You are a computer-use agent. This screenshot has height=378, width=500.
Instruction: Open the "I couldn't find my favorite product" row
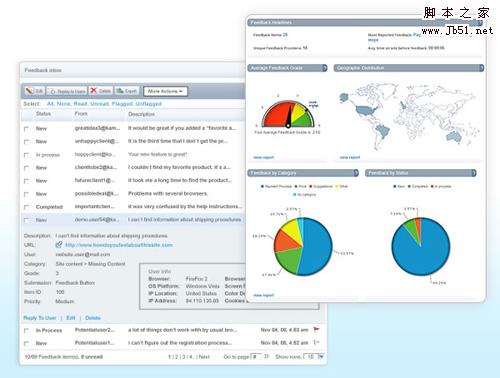click(x=133, y=167)
